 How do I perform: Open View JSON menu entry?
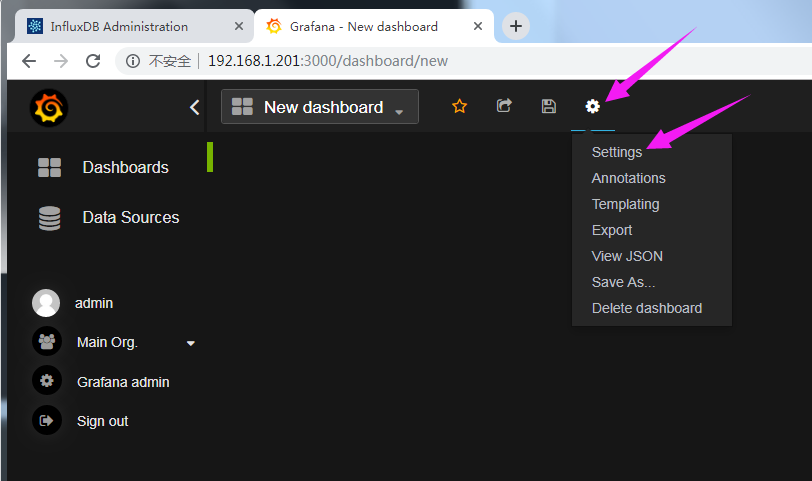(627, 256)
